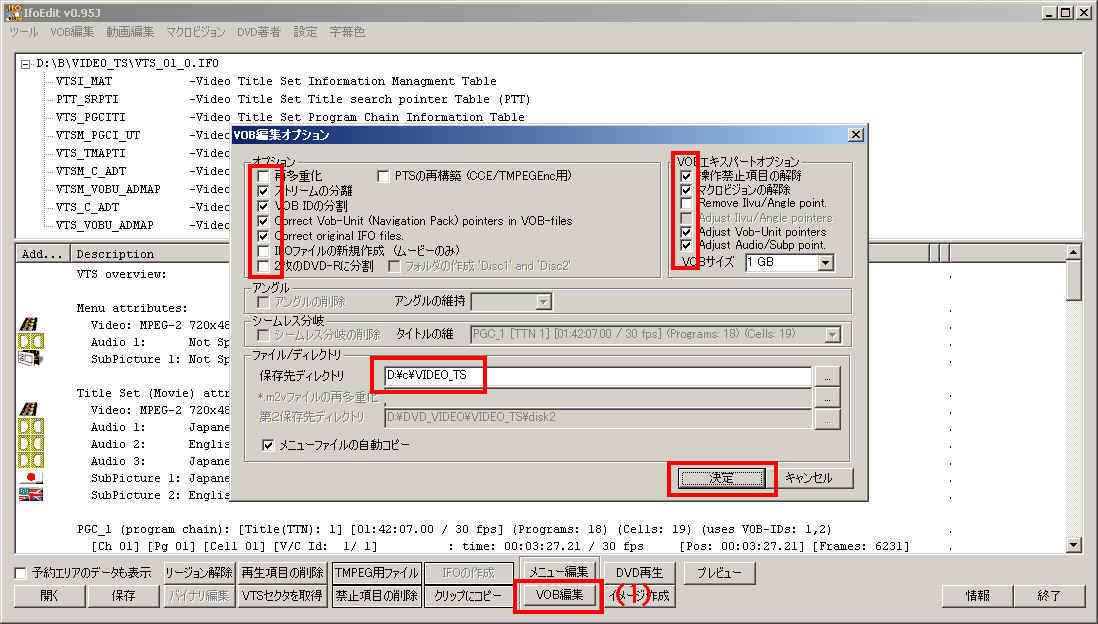Uncheck the マクロビジョンの解除 option

coord(686,190)
